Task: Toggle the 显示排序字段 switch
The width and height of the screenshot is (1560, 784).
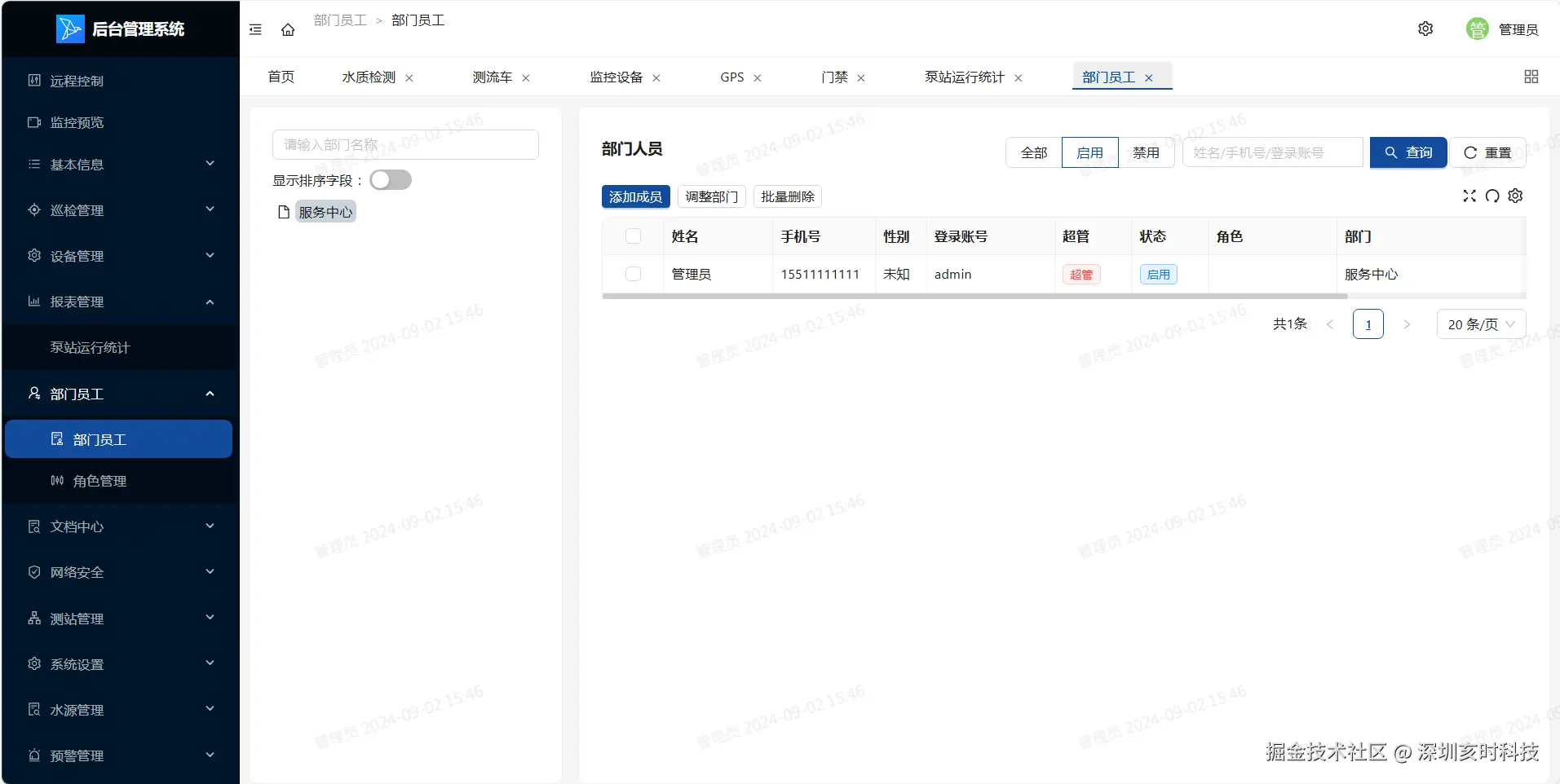Action: [391, 180]
